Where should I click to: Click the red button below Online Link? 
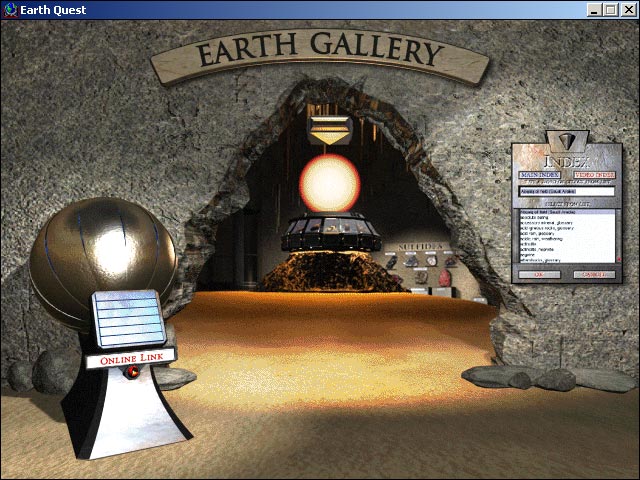(x=132, y=372)
